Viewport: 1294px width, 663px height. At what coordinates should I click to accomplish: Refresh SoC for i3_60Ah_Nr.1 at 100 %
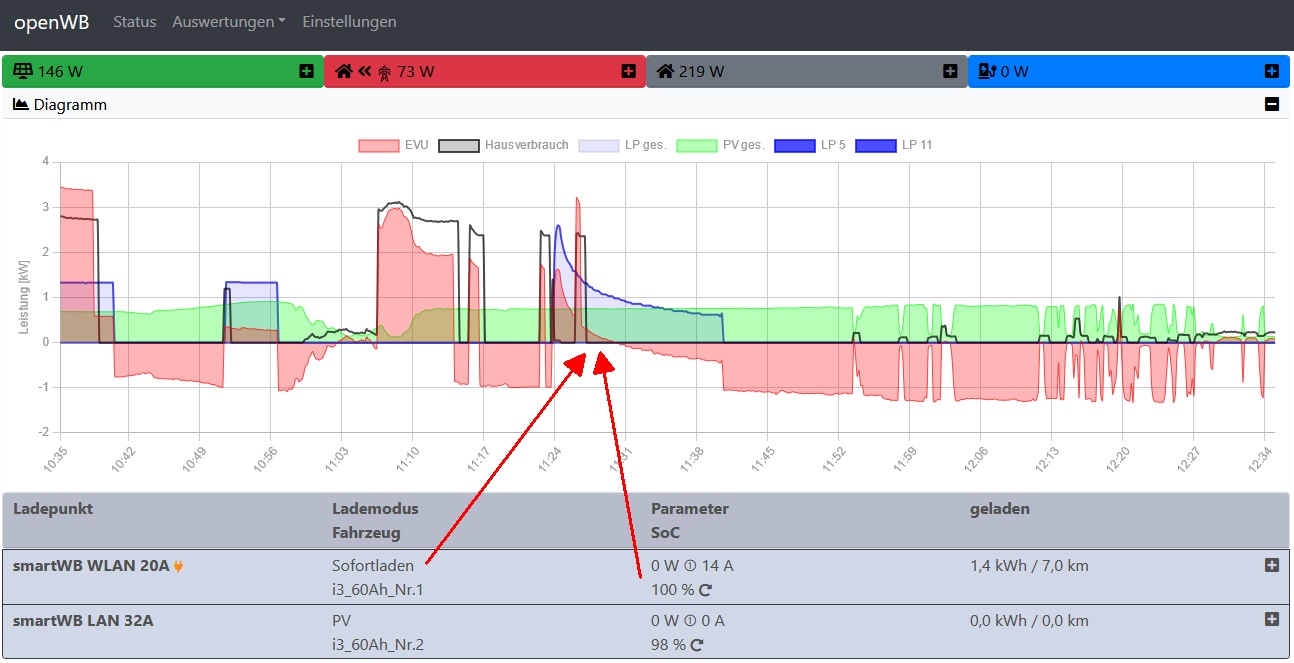click(705, 590)
